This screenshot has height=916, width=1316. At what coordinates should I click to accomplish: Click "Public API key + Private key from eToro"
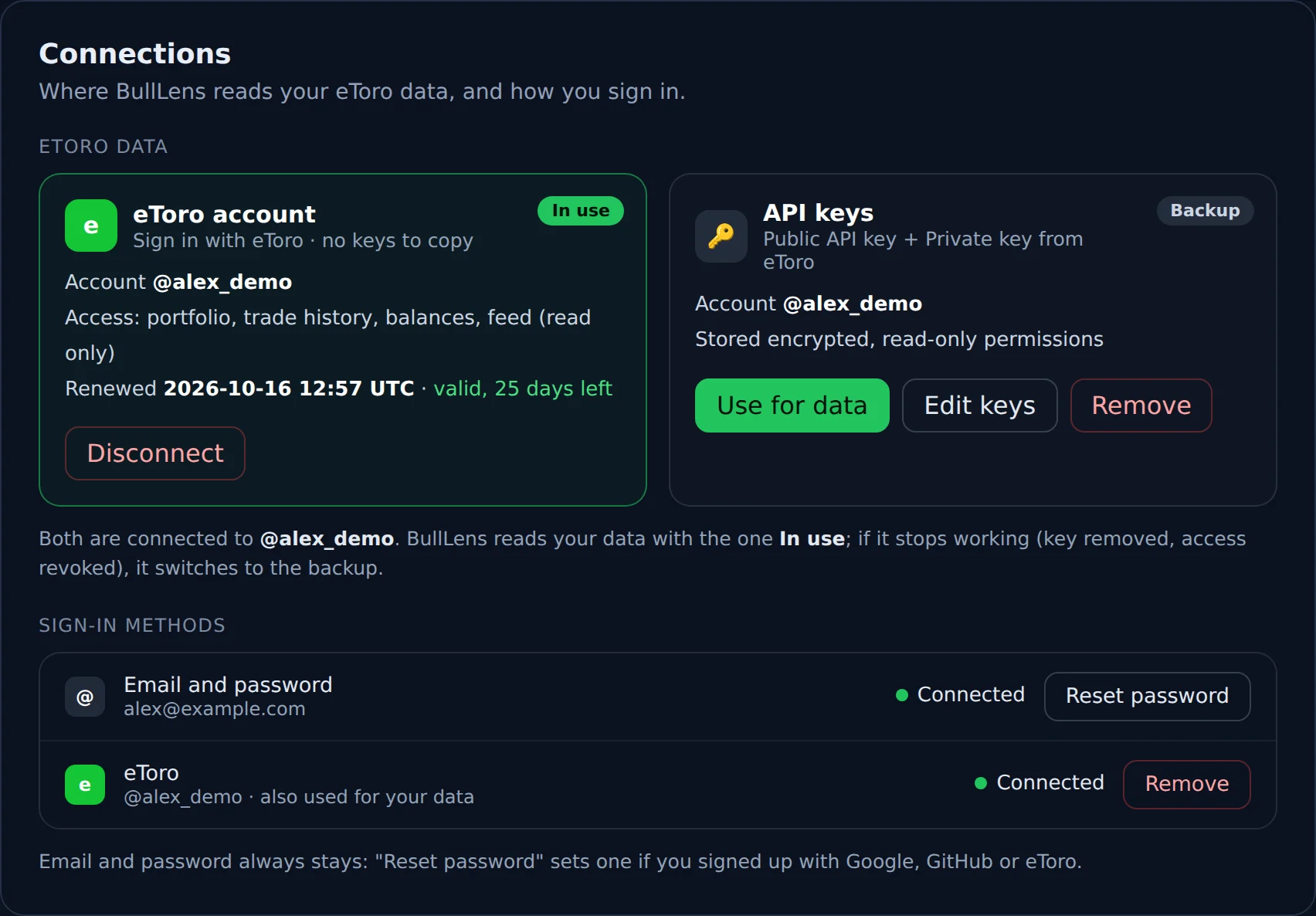point(923,250)
